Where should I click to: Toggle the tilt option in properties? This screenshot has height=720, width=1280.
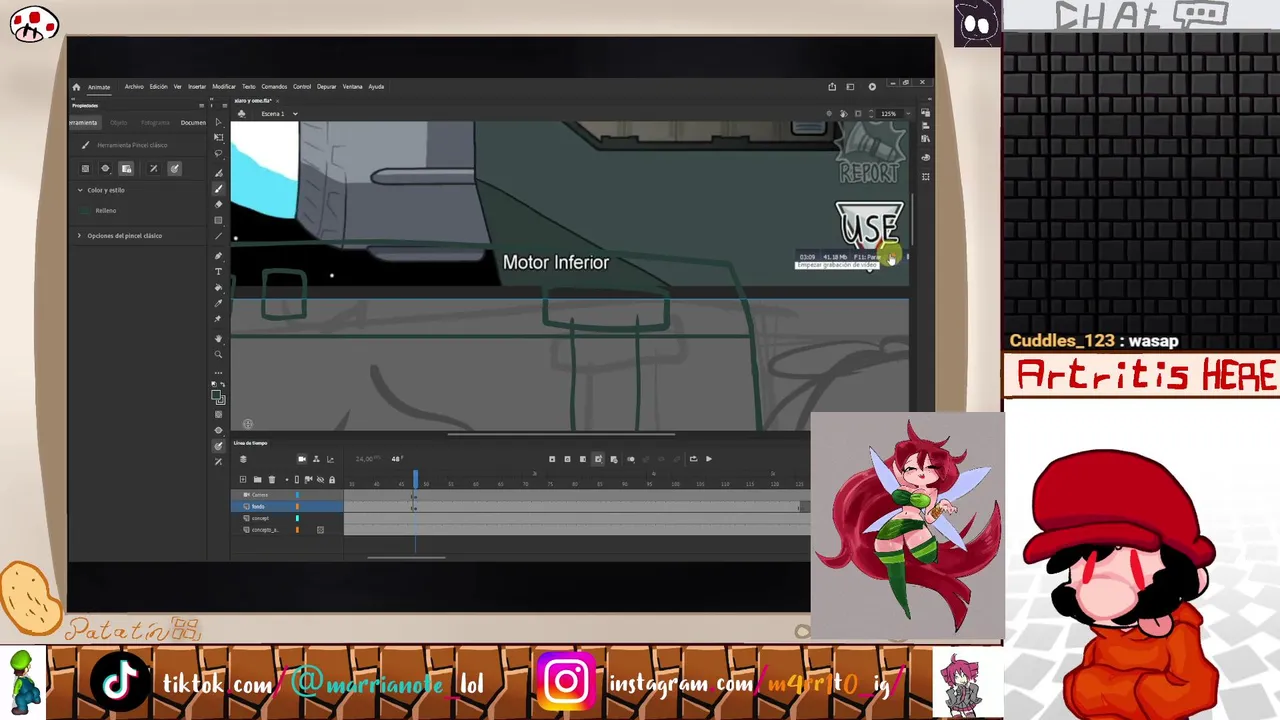coord(174,169)
